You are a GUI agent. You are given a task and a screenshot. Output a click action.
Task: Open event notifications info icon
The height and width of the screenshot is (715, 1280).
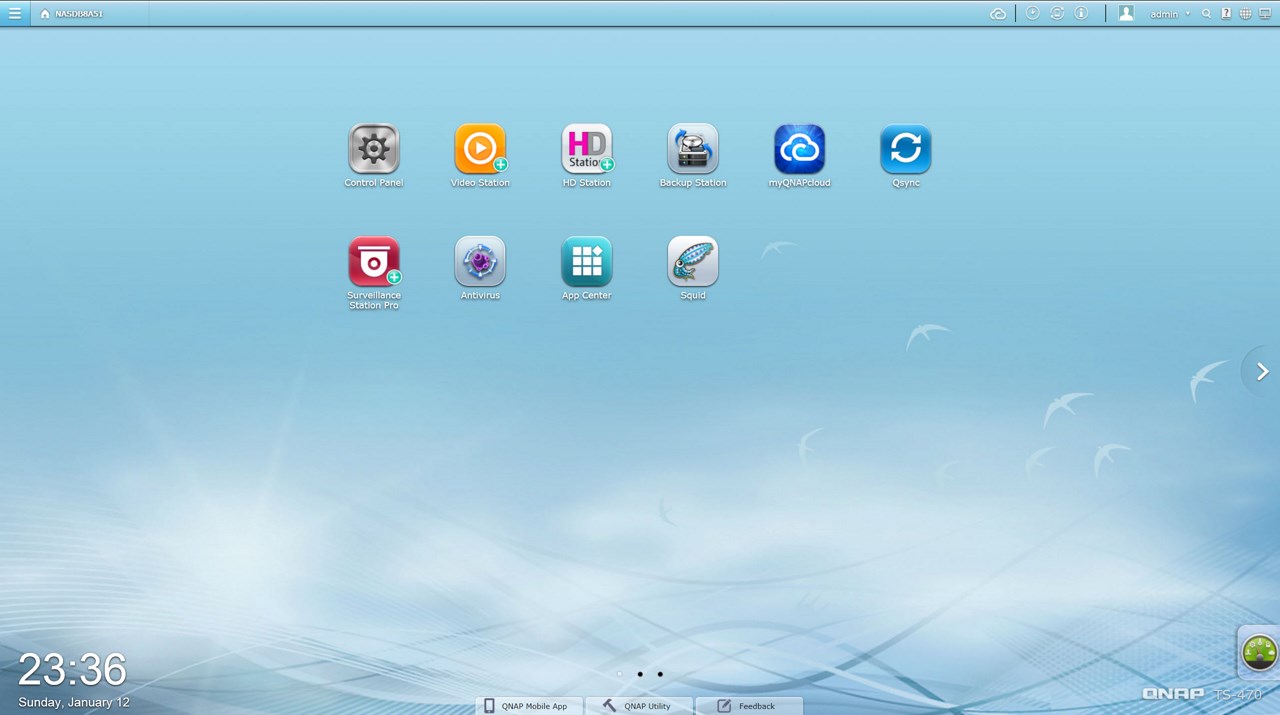pyautogui.click(x=1081, y=13)
